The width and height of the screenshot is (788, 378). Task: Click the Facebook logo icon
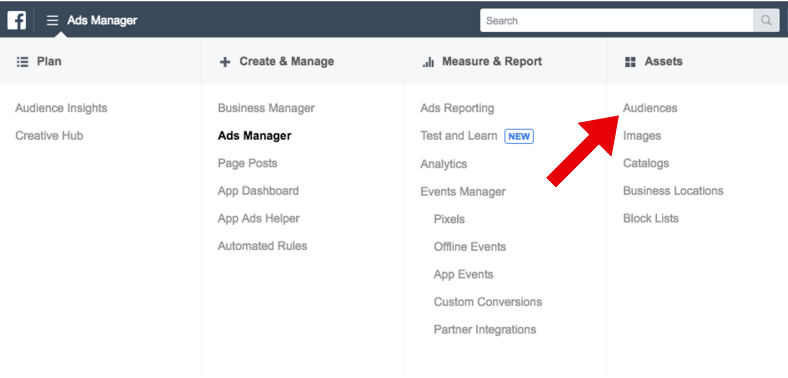coord(17,21)
